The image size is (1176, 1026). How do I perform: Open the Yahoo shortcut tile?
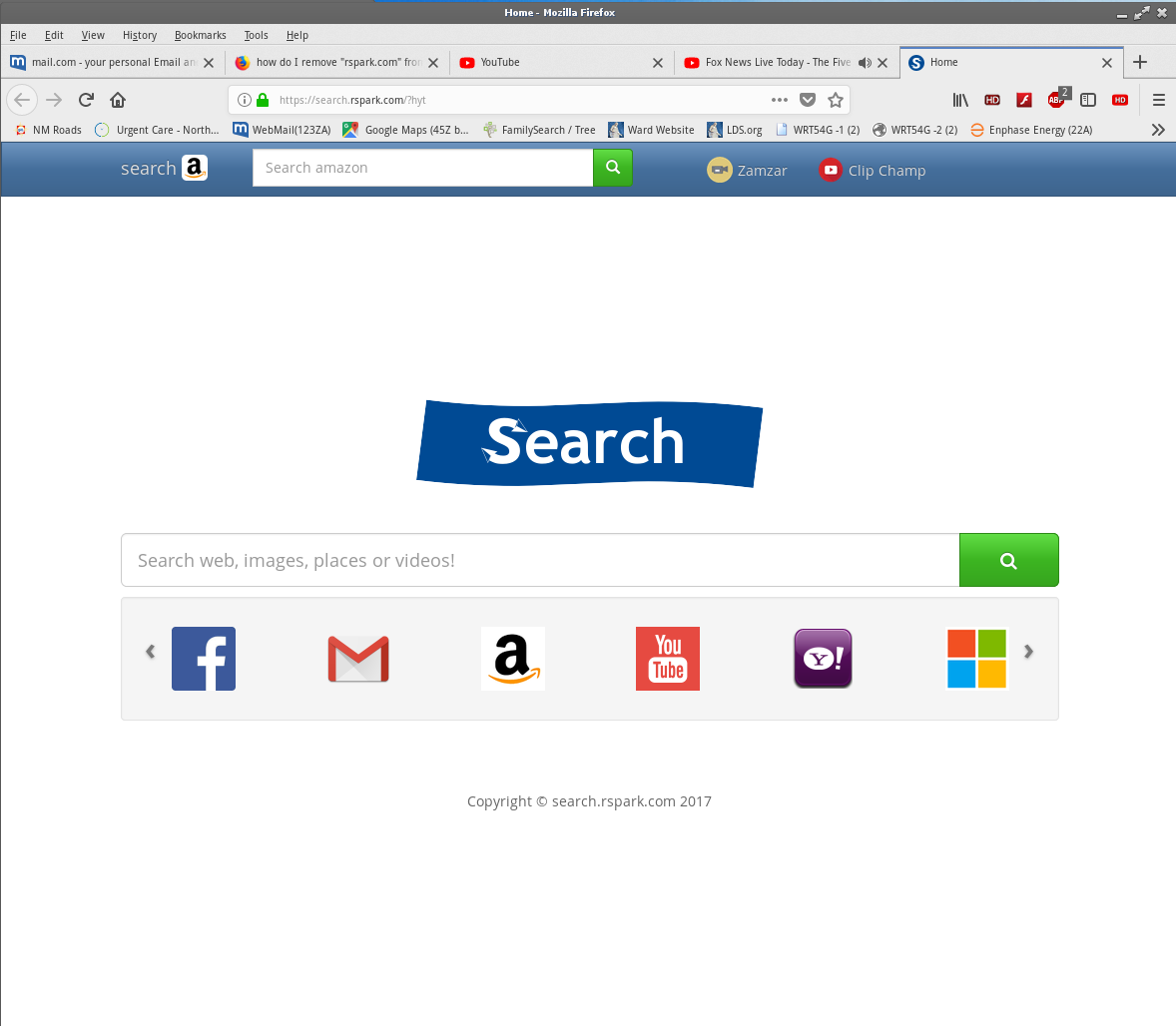(x=823, y=659)
